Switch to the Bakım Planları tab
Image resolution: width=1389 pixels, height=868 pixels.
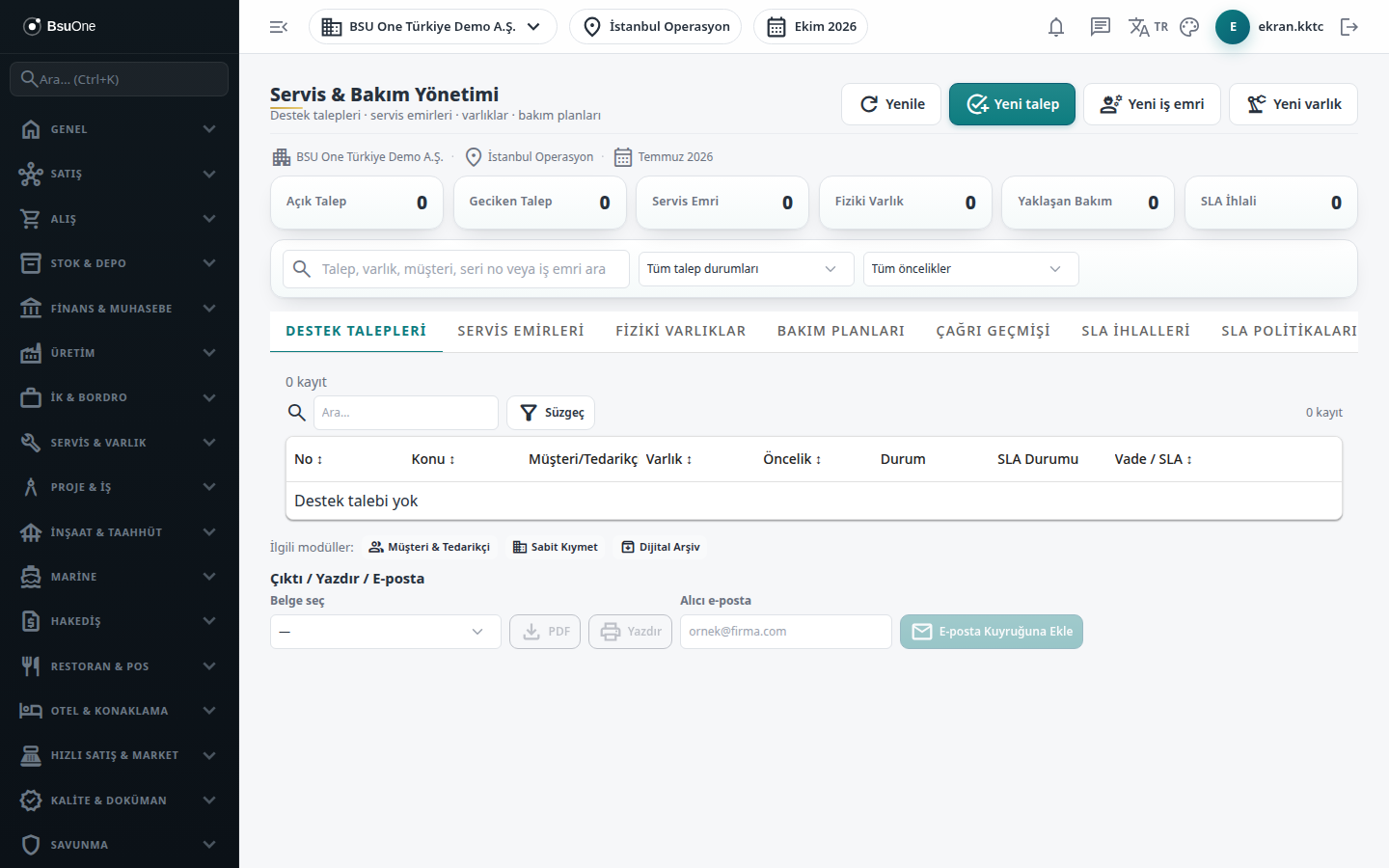[x=841, y=331]
